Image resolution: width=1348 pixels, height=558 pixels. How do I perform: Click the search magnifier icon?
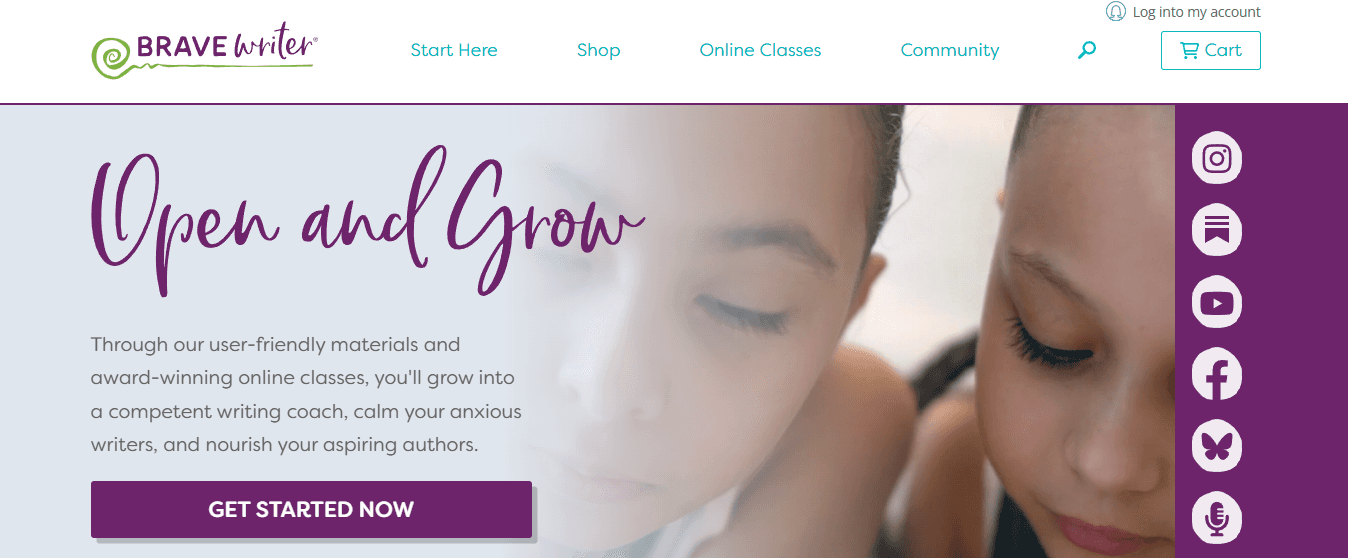(1087, 50)
